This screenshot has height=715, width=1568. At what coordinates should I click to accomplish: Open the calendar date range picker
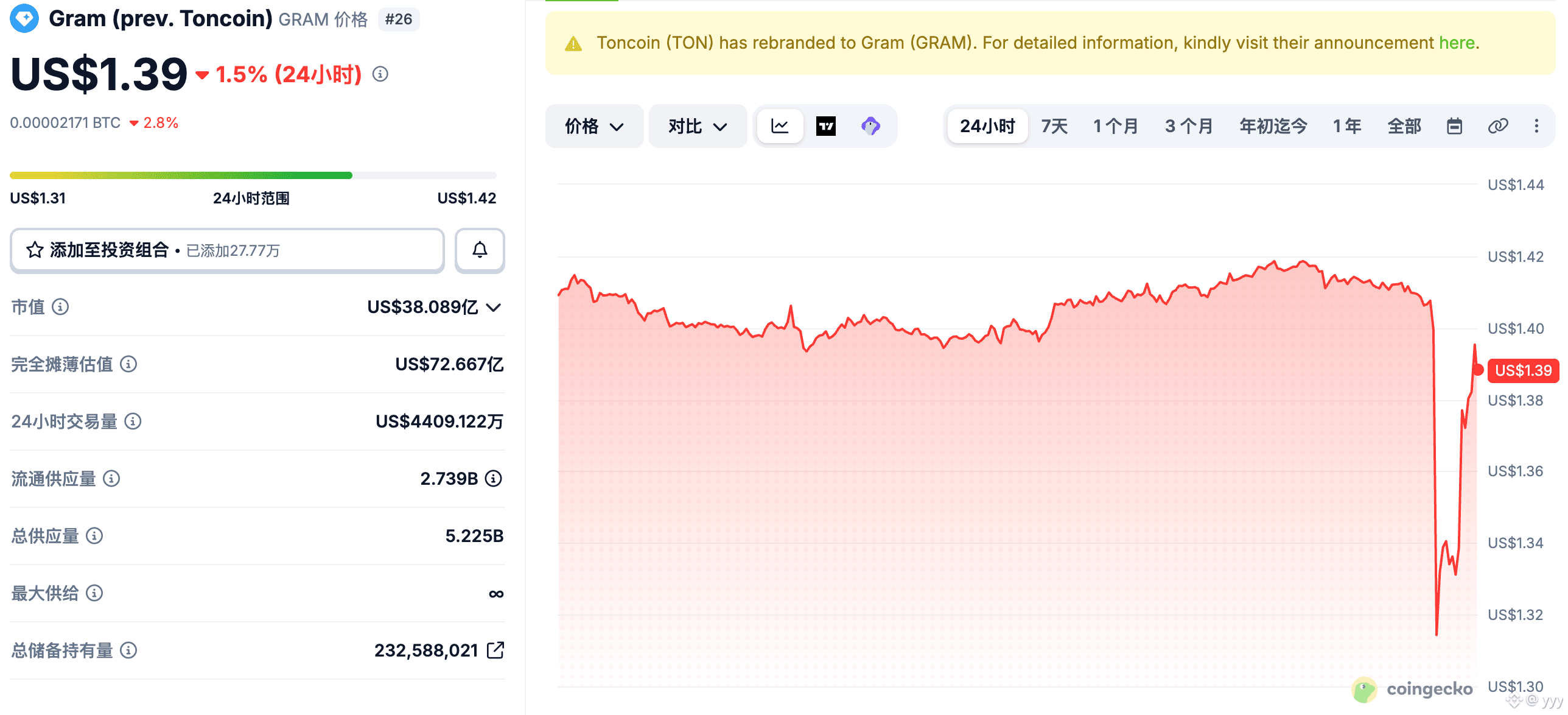(1454, 126)
